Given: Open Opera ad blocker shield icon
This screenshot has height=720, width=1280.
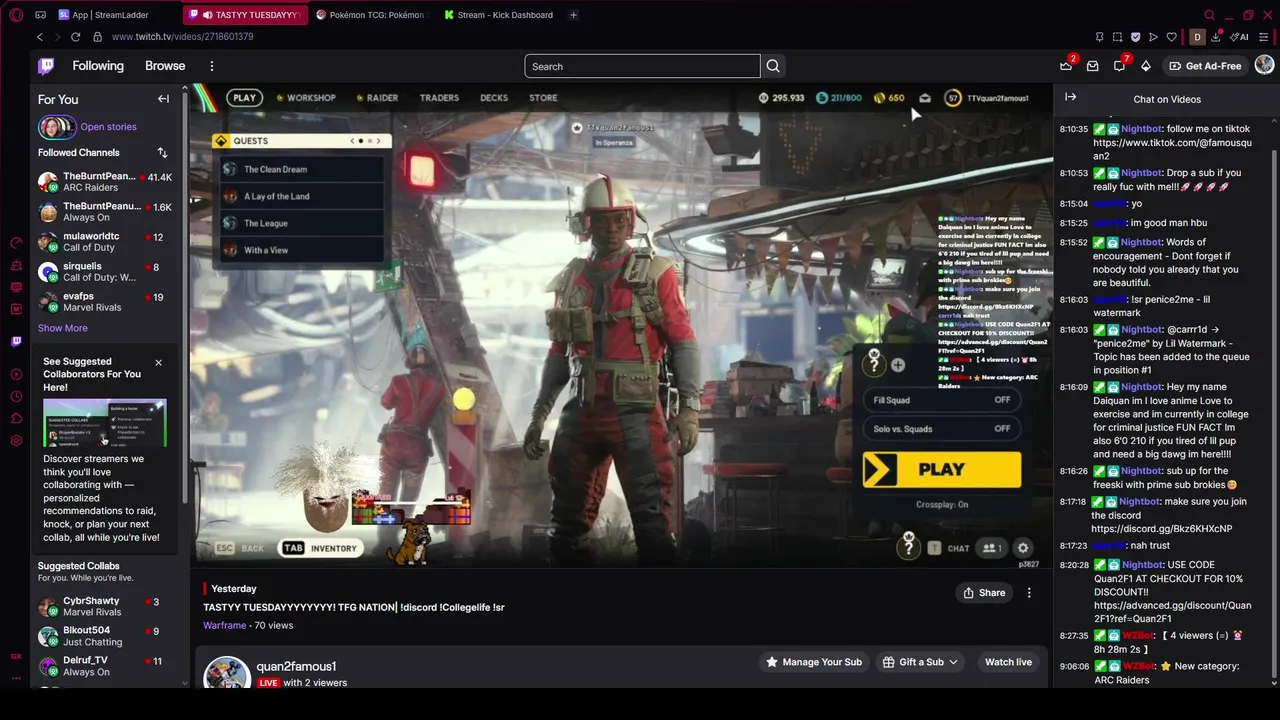Looking at the screenshot, I should 1135,37.
